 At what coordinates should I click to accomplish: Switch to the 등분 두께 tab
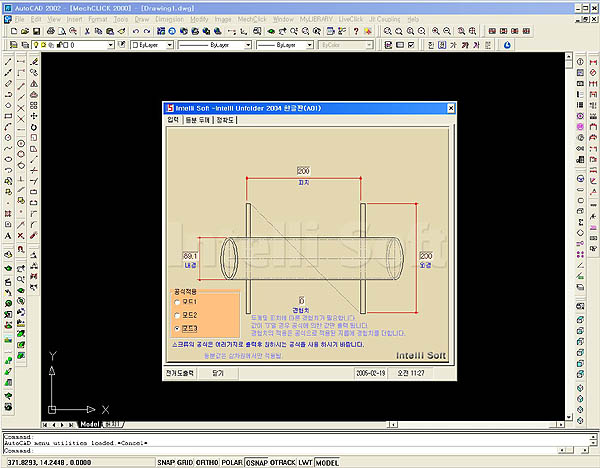point(198,120)
